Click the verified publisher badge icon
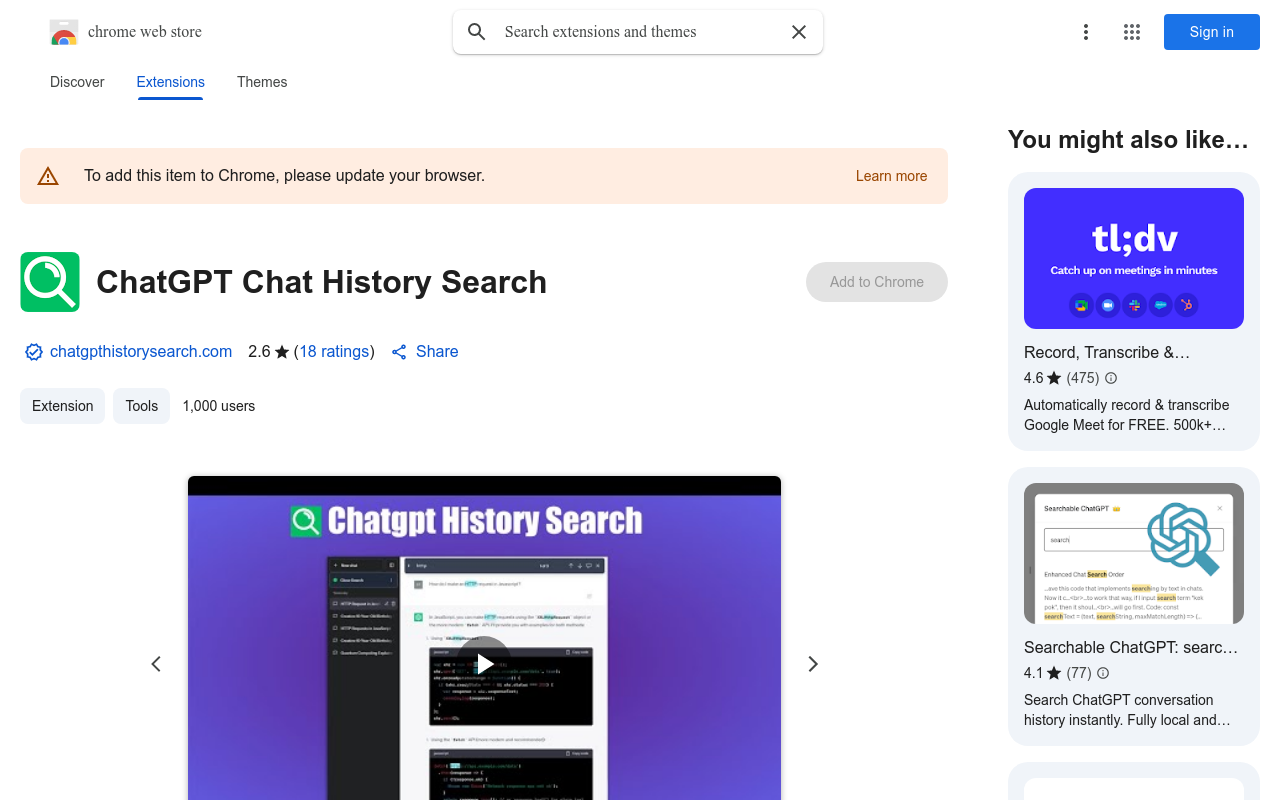The image size is (1280, 800). point(33,351)
